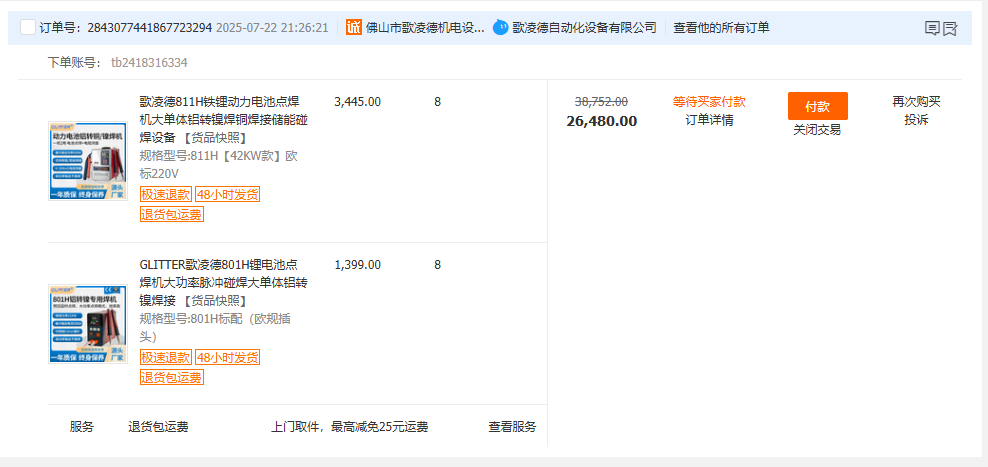Open 订单详情 link
The image size is (988, 467).
pyautogui.click(x=709, y=120)
